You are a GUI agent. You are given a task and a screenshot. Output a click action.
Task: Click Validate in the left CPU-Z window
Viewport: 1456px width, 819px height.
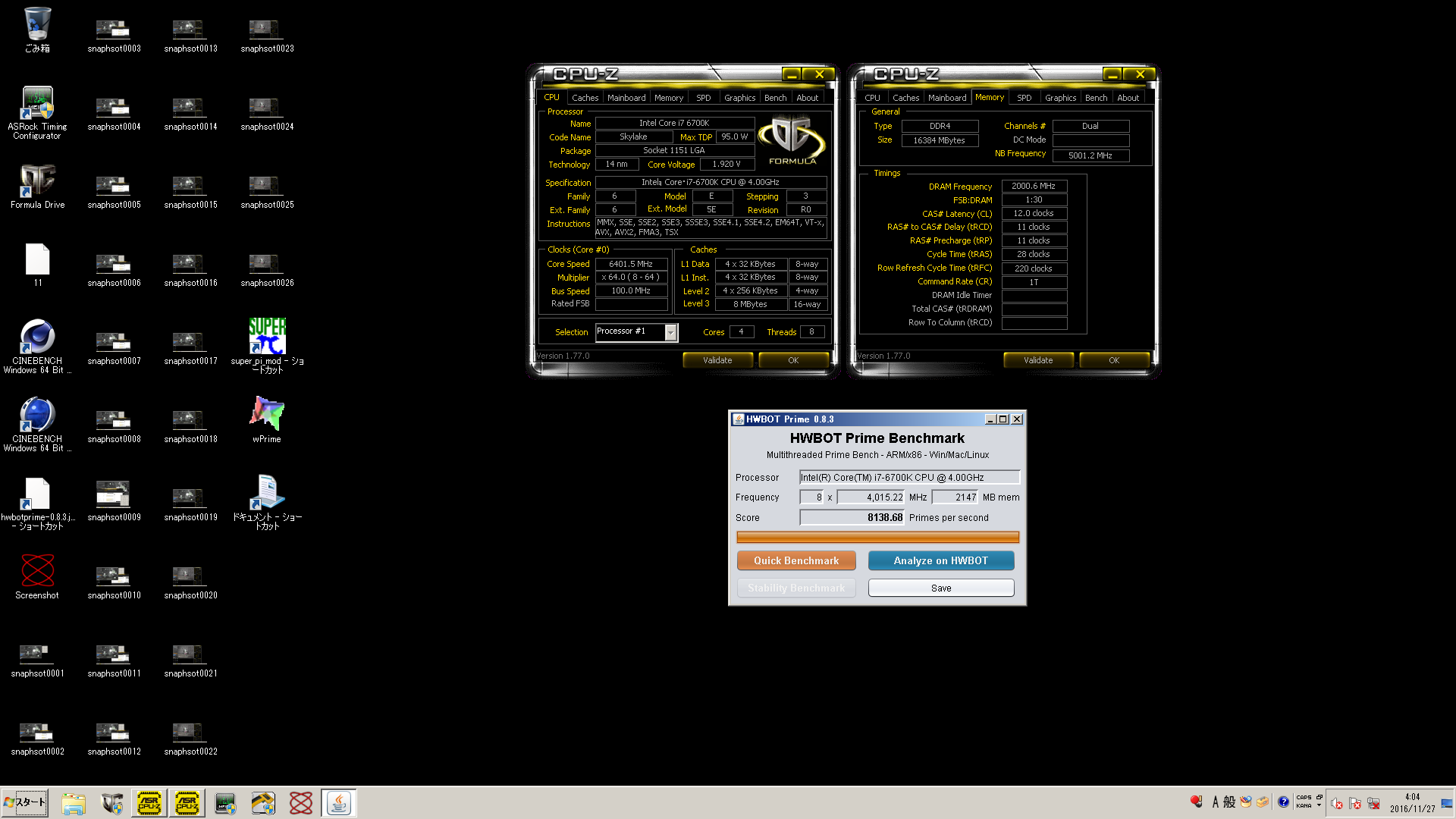[717, 360]
